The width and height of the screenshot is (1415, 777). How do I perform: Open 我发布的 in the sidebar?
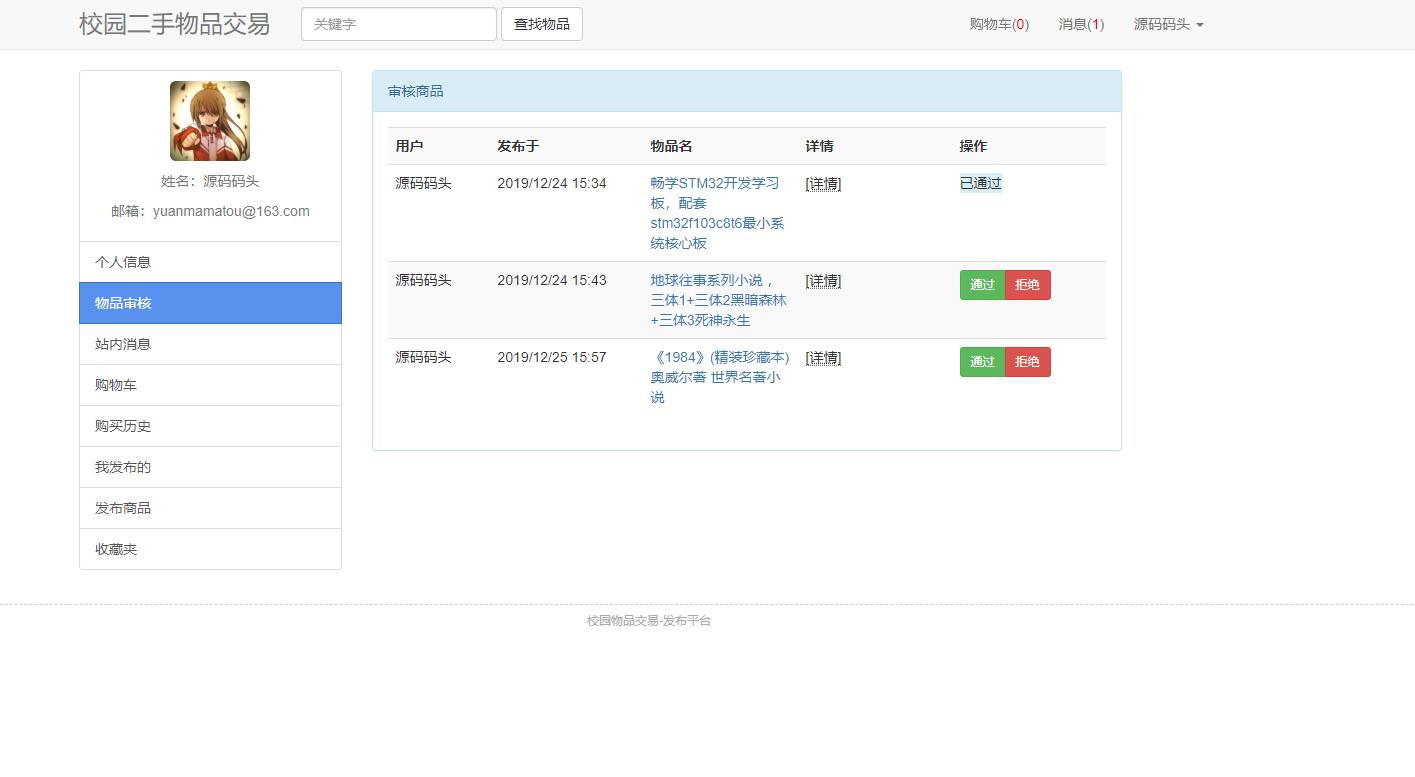point(210,467)
